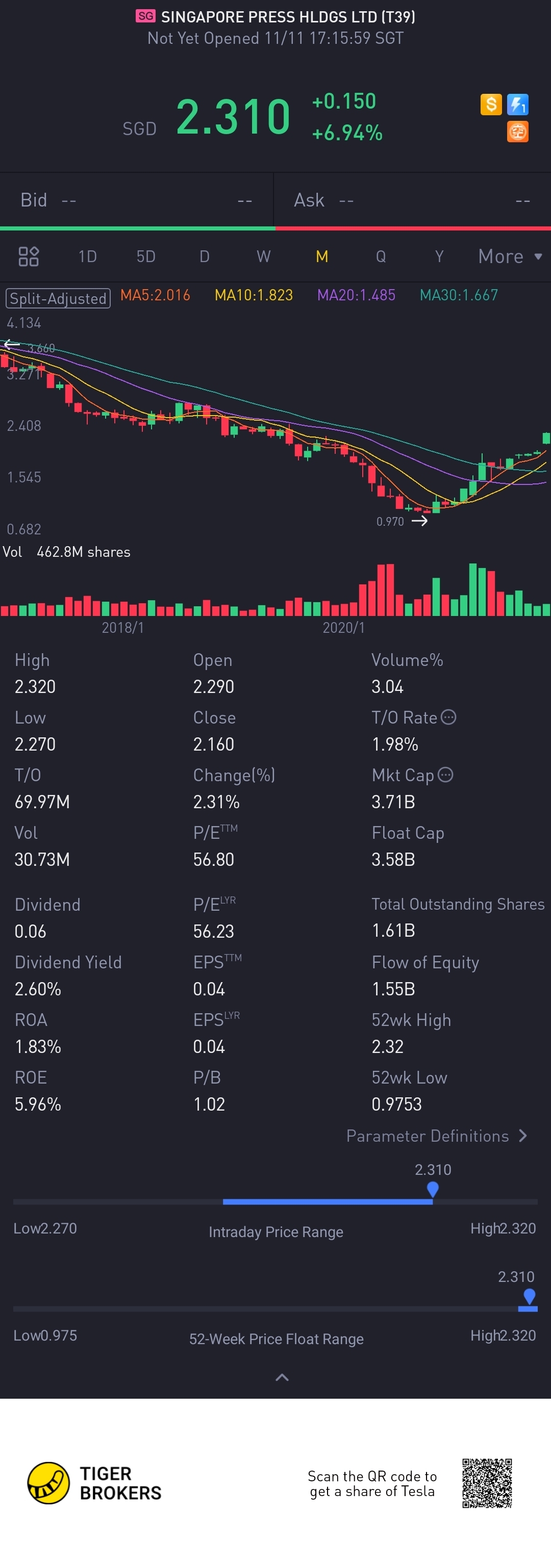Tap the Ask price row
This screenshot has height=1568, width=551.
coord(413,200)
